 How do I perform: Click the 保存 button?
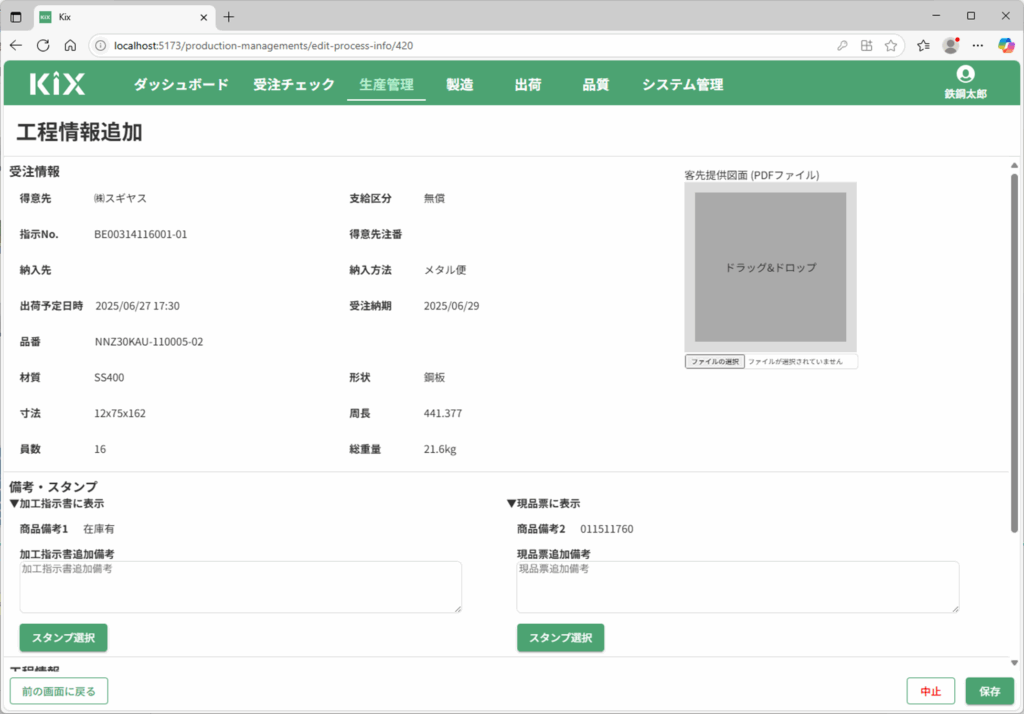(990, 691)
